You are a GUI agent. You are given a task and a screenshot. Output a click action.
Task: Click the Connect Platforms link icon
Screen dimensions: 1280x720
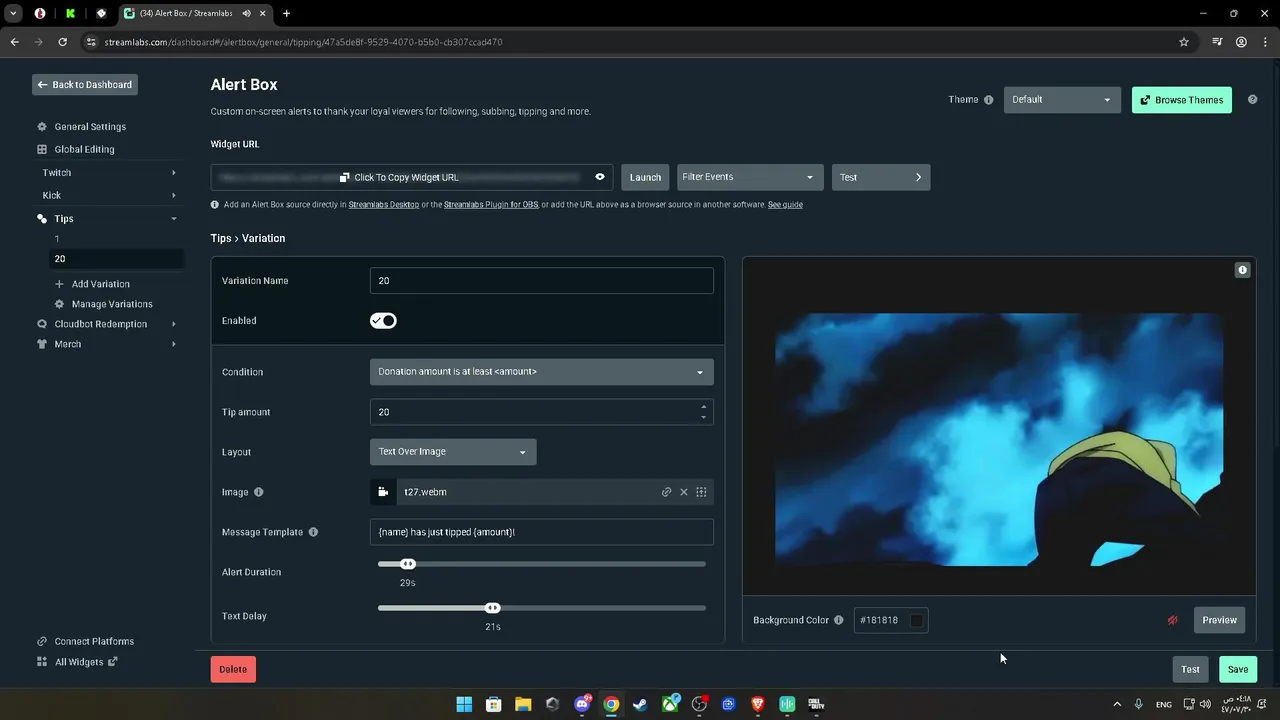pos(42,641)
